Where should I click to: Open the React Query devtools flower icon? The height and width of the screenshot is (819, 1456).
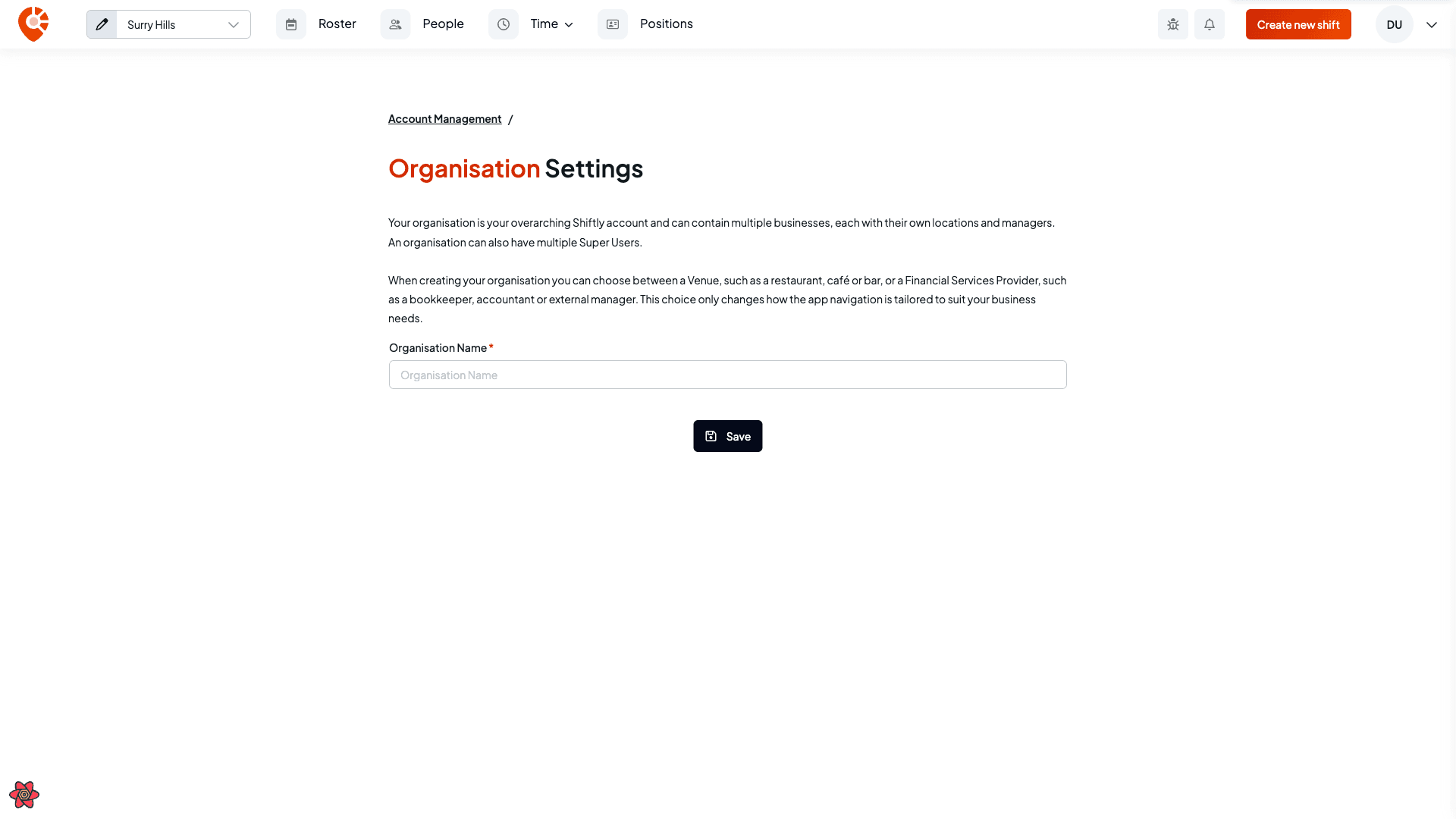coord(24,795)
